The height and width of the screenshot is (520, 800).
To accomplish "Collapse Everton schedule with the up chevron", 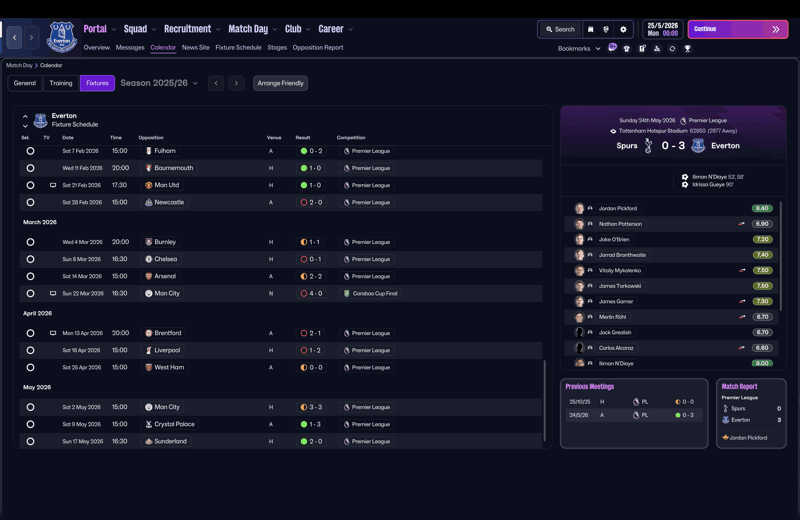I will point(25,117).
